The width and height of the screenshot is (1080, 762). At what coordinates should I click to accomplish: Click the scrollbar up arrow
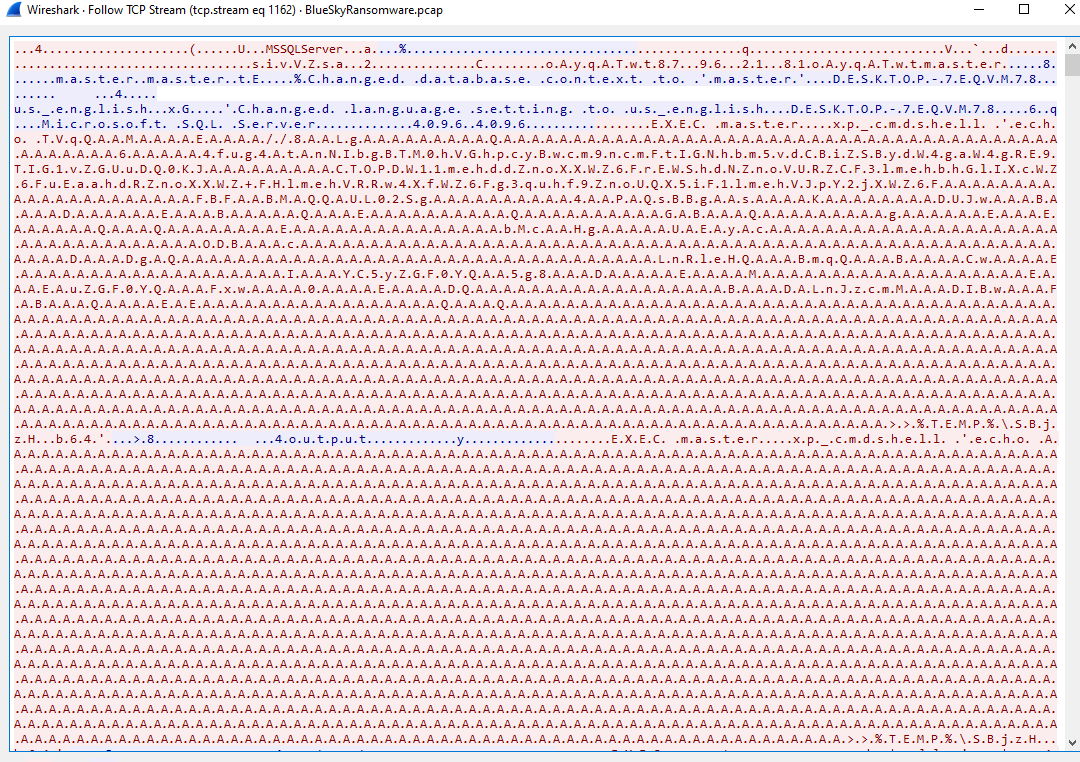(x=1071, y=46)
